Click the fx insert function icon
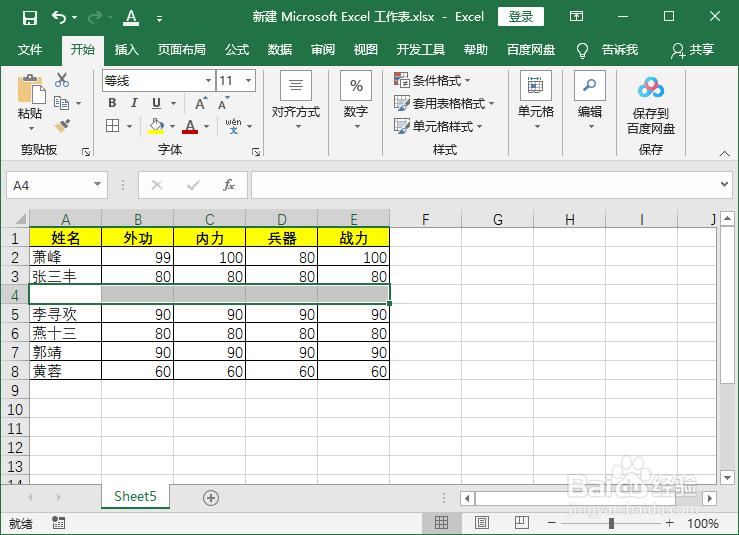The image size is (739, 535). (x=229, y=185)
